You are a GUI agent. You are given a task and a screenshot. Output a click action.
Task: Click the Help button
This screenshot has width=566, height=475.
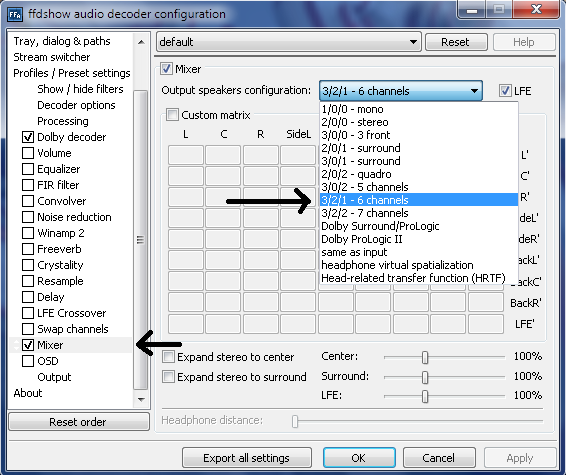tap(524, 42)
